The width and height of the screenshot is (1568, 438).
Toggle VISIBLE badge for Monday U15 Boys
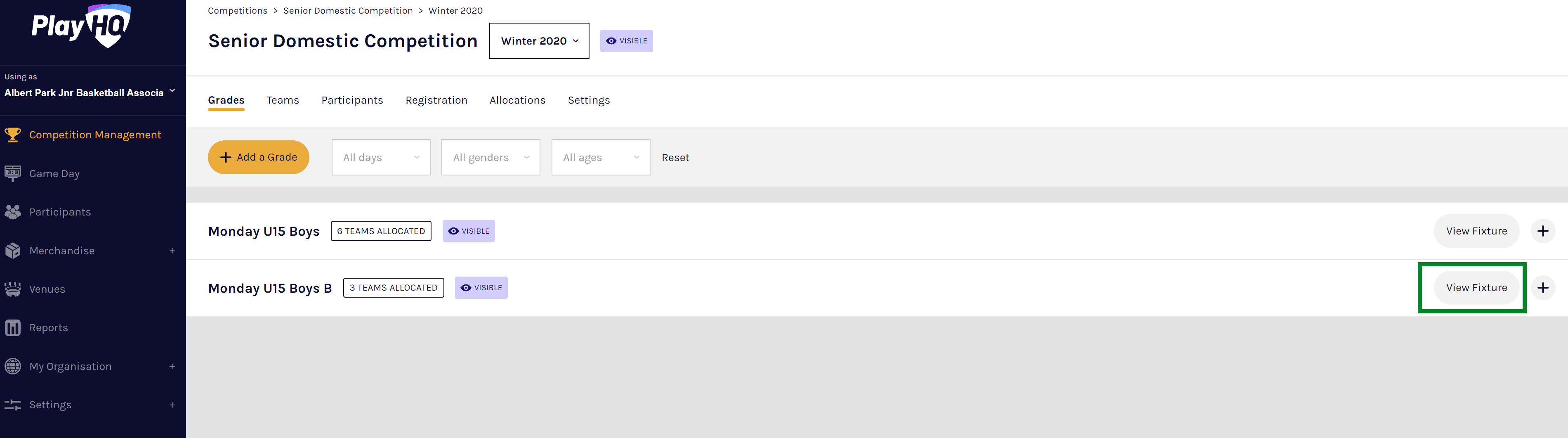coord(469,231)
